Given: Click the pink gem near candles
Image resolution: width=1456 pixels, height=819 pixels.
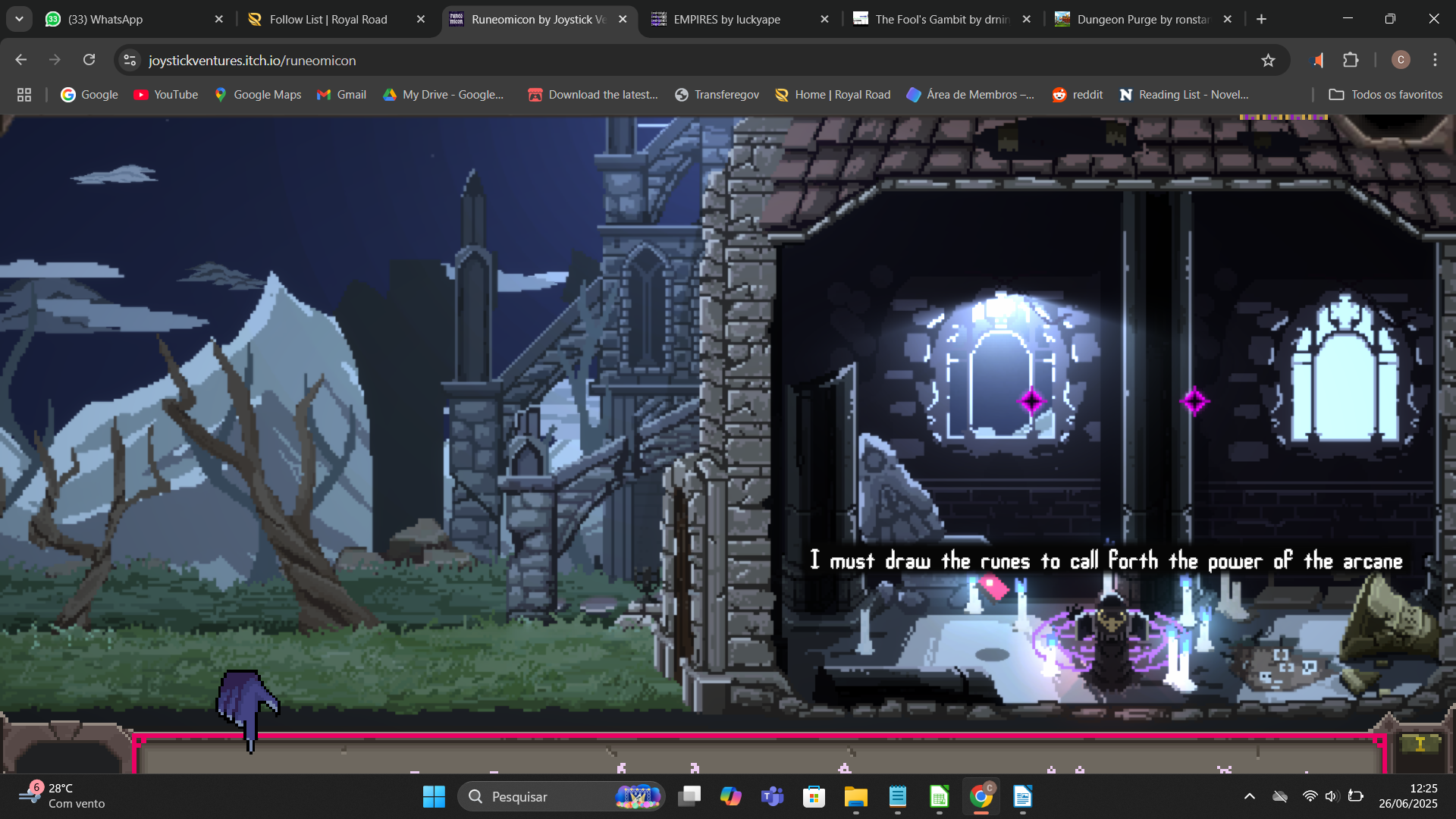Looking at the screenshot, I should click(x=993, y=586).
